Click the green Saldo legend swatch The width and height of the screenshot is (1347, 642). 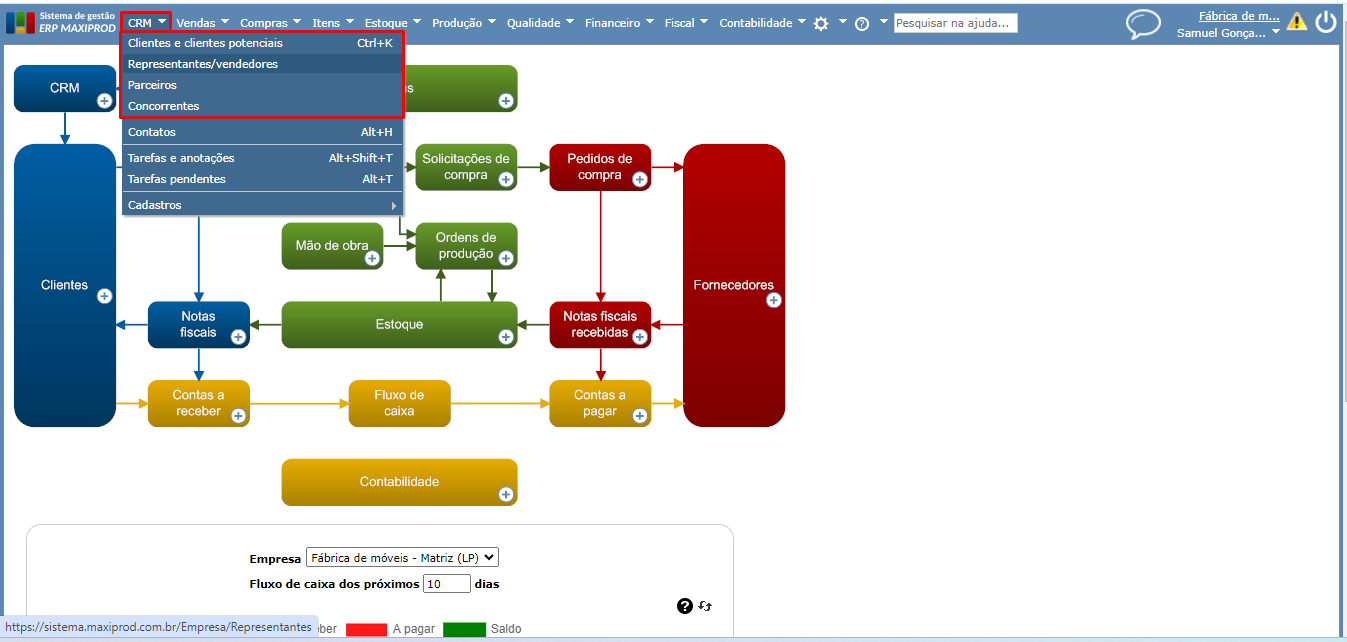click(x=464, y=629)
